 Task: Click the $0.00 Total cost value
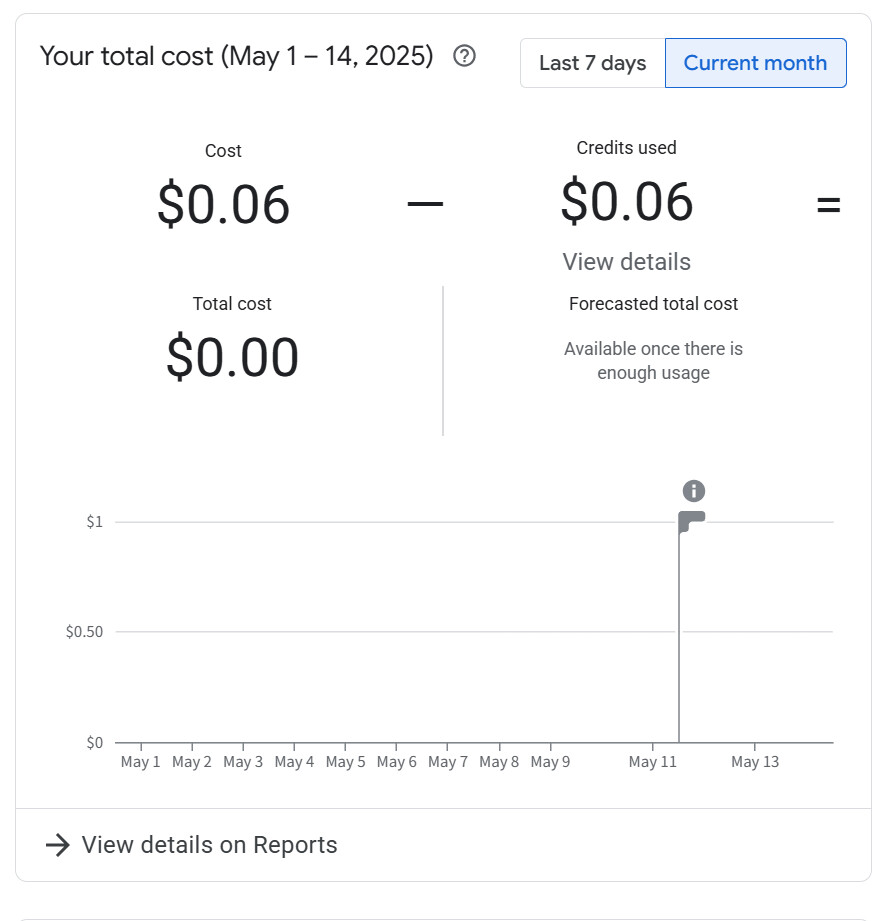232,358
